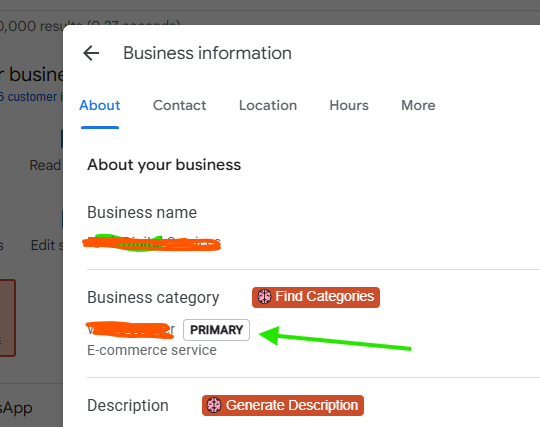
Task: Select the Location tab
Action: pos(268,105)
